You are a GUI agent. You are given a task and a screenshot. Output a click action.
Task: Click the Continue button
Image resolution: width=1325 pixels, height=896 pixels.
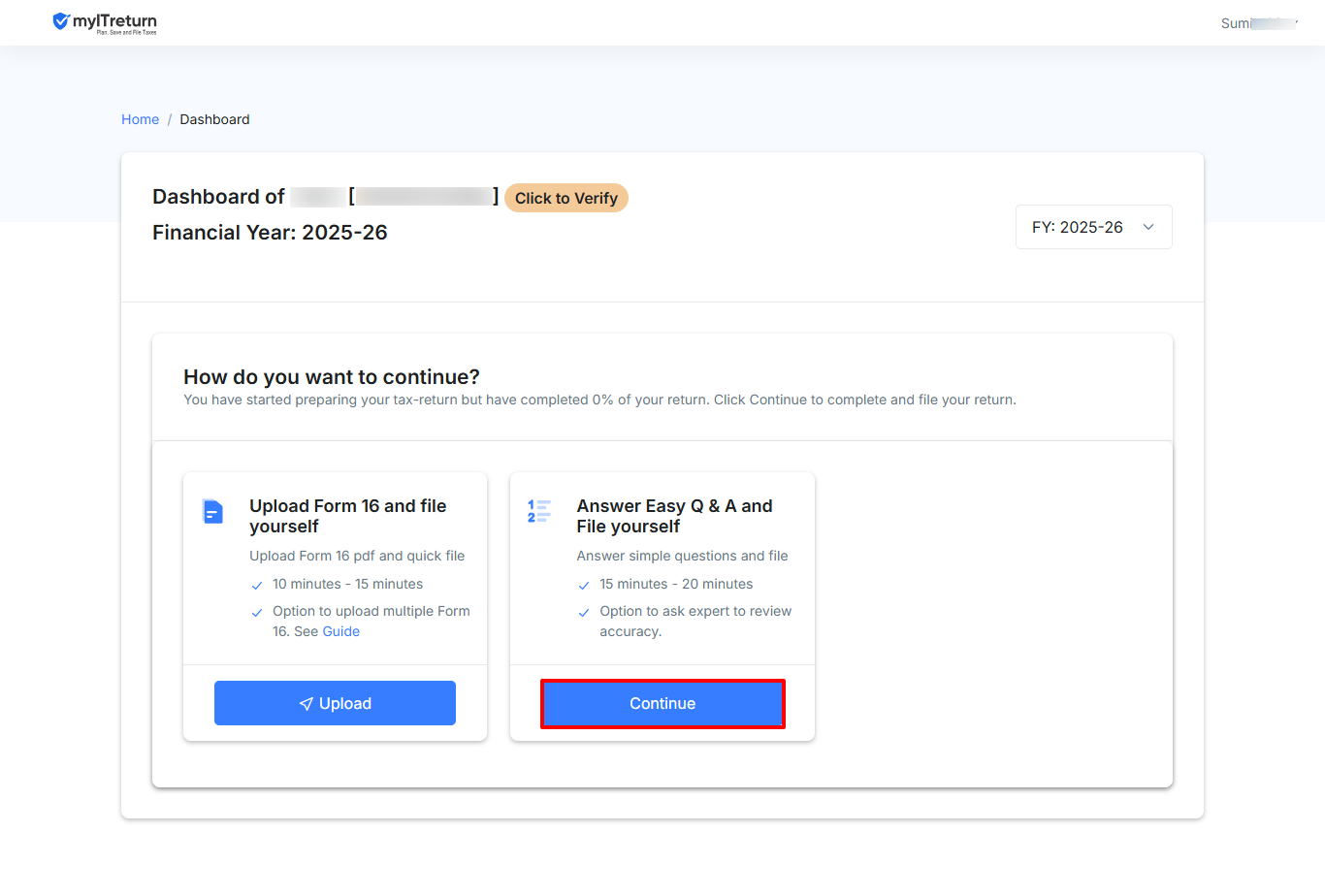662,703
